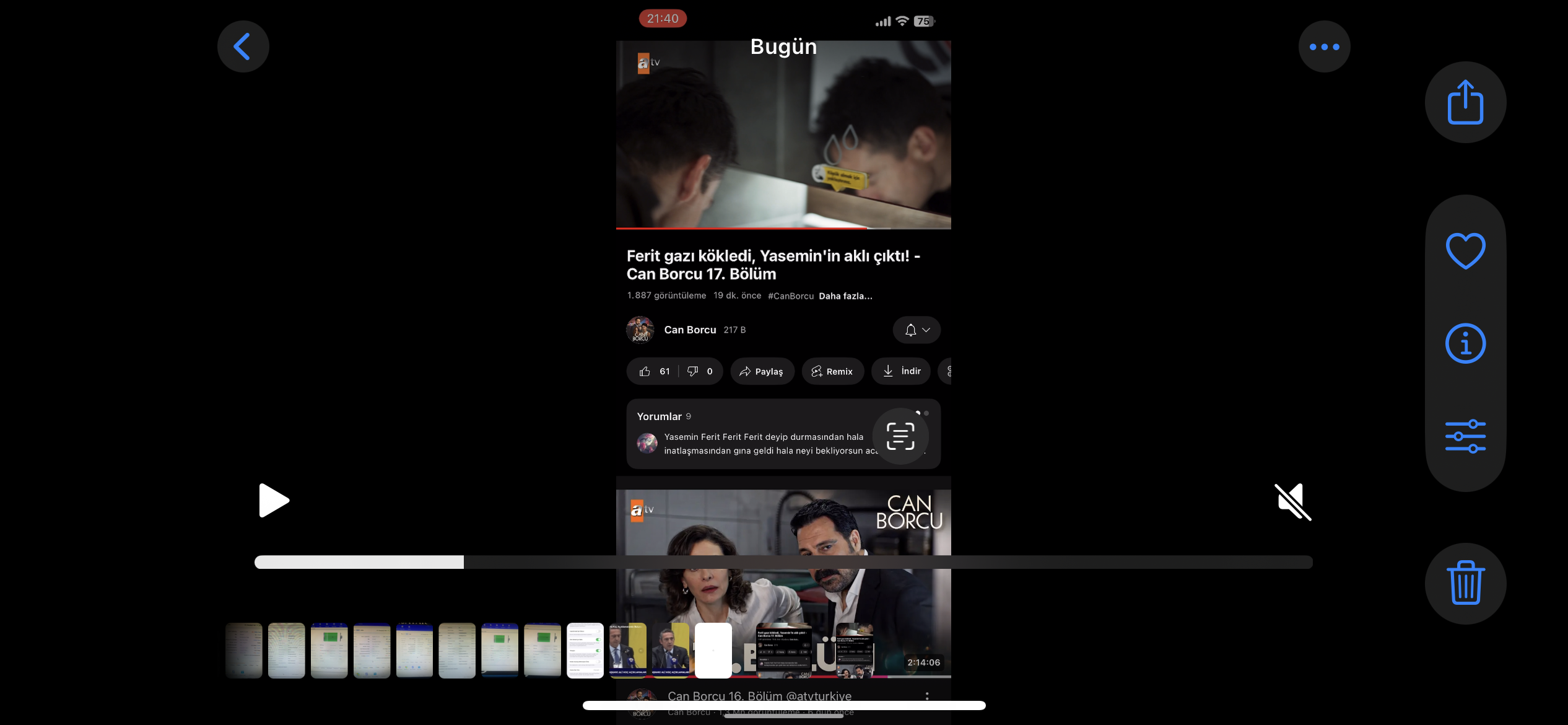This screenshot has height=725, width=1568.
Task: Open the notification bell dropdown
Action: pyautogui.click(x=917, y=330)
